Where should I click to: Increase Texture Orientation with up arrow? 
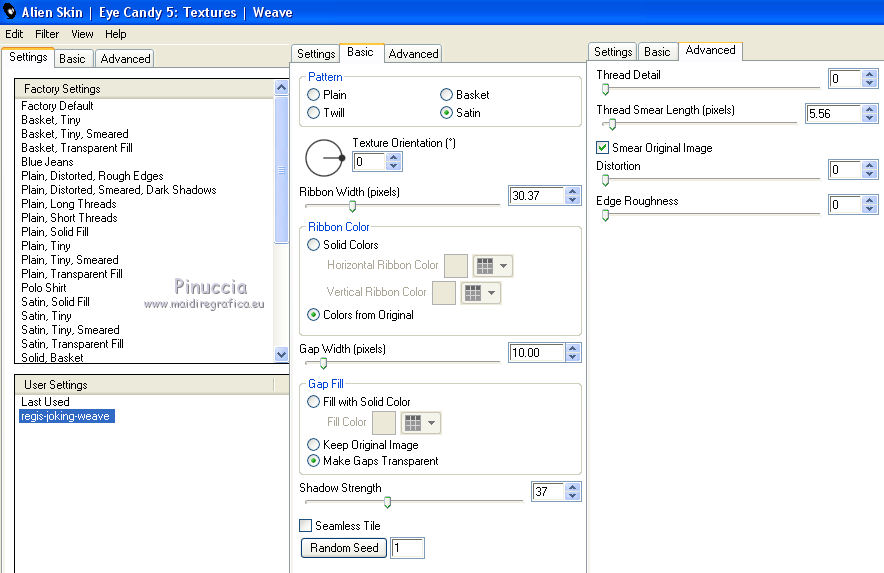394,158
